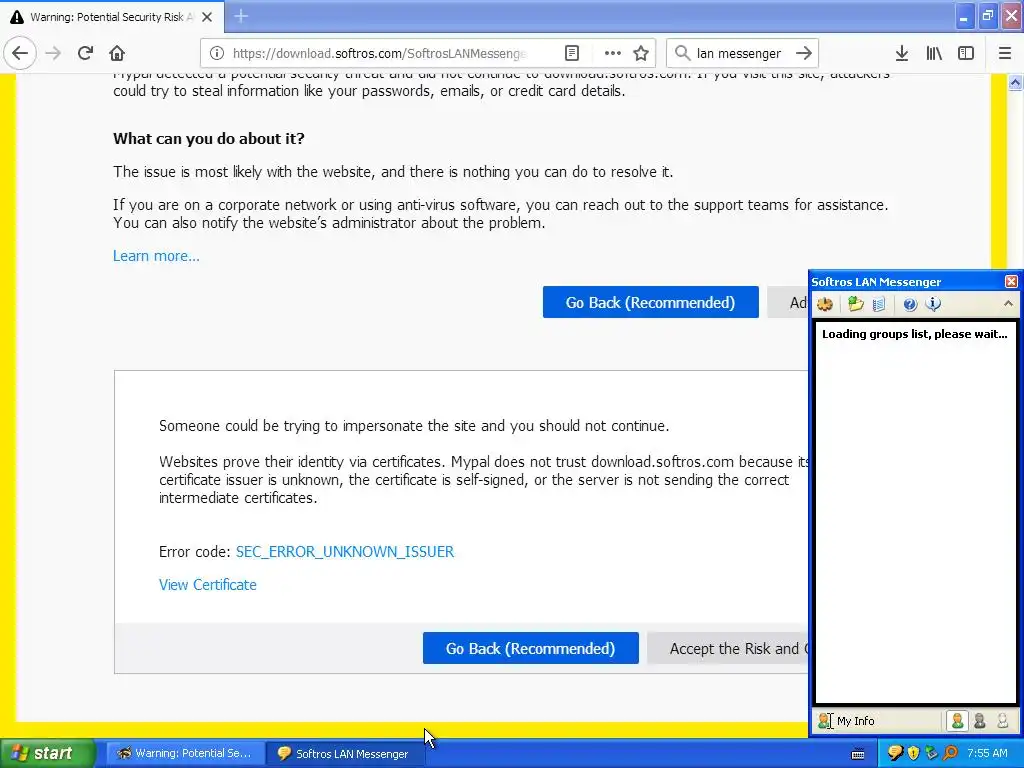
Task: Click the 7:55 AM system clock
Action: [x=987, y=754]
